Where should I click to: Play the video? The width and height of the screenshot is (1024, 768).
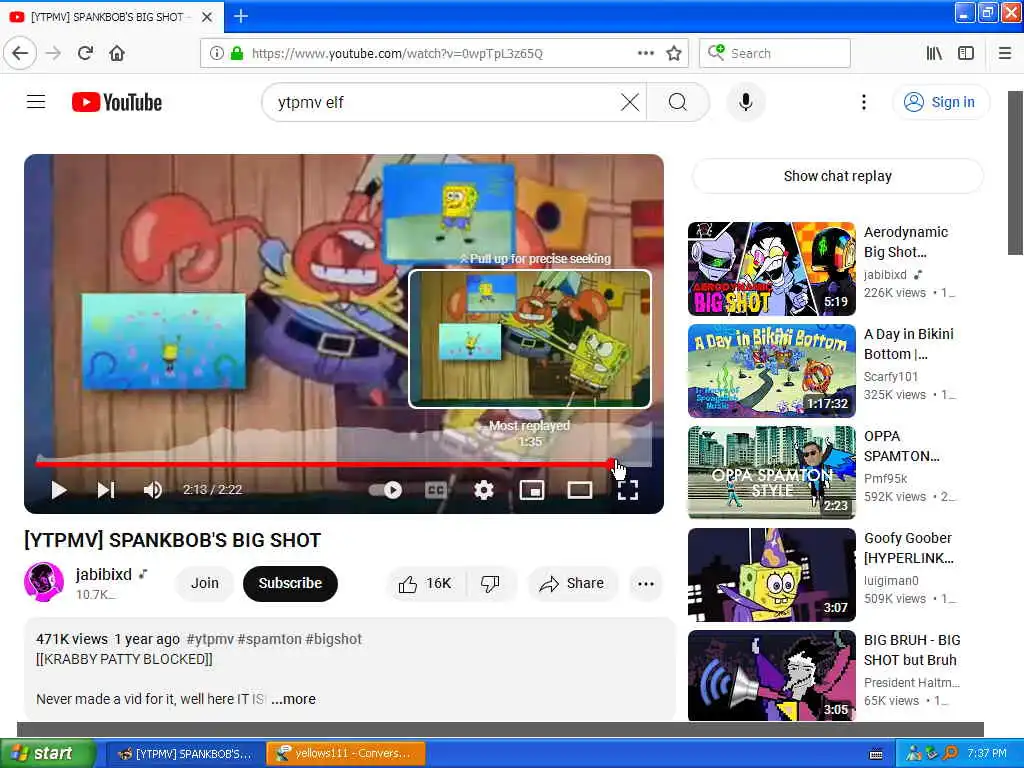[x=59, y=490]
